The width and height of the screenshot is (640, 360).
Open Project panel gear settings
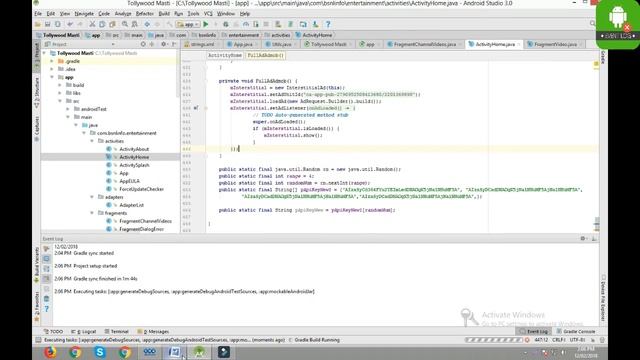(163, 44)
